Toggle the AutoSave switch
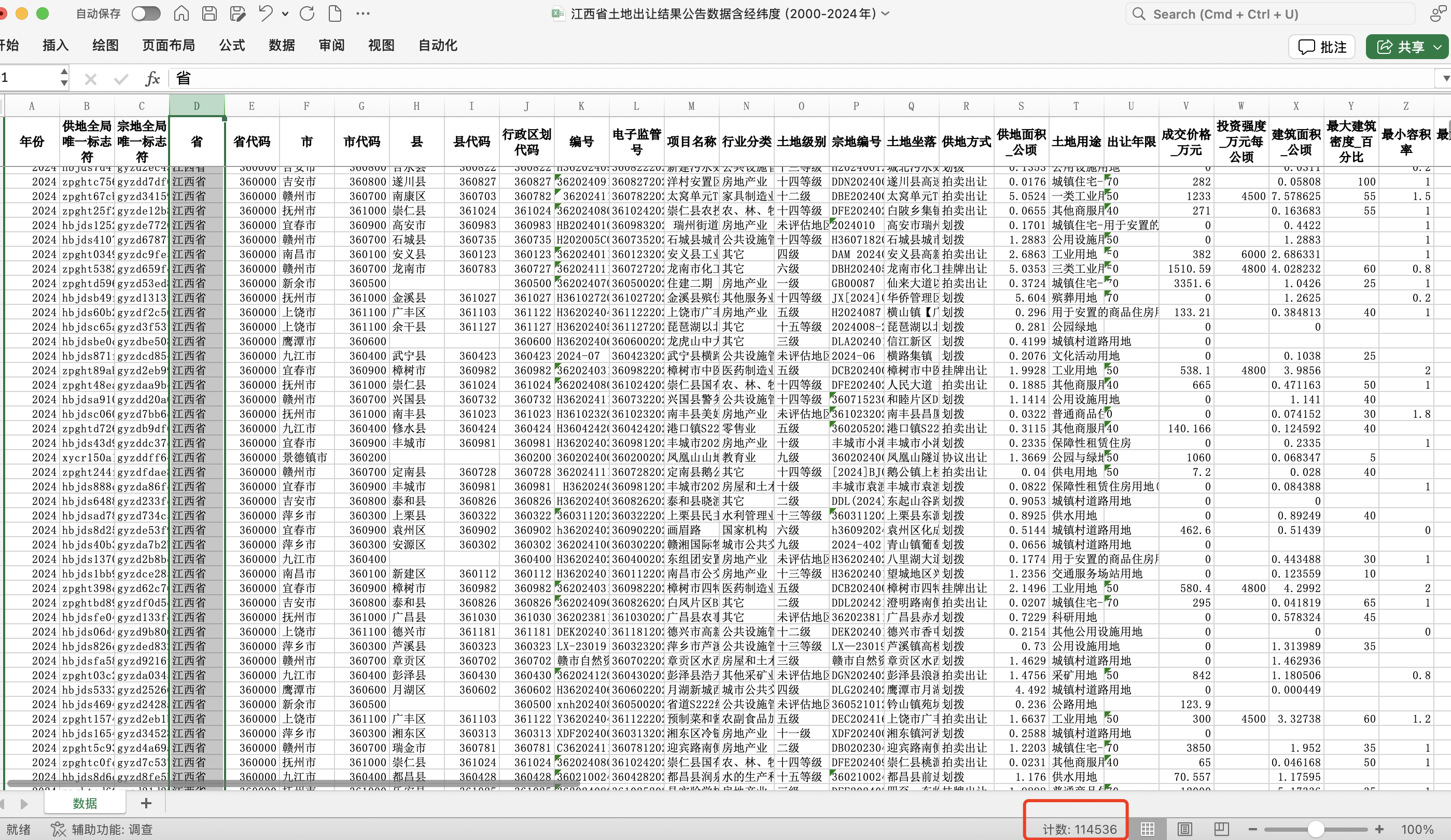This screenshot has height=840, width=1451. [x=146, y=14]
